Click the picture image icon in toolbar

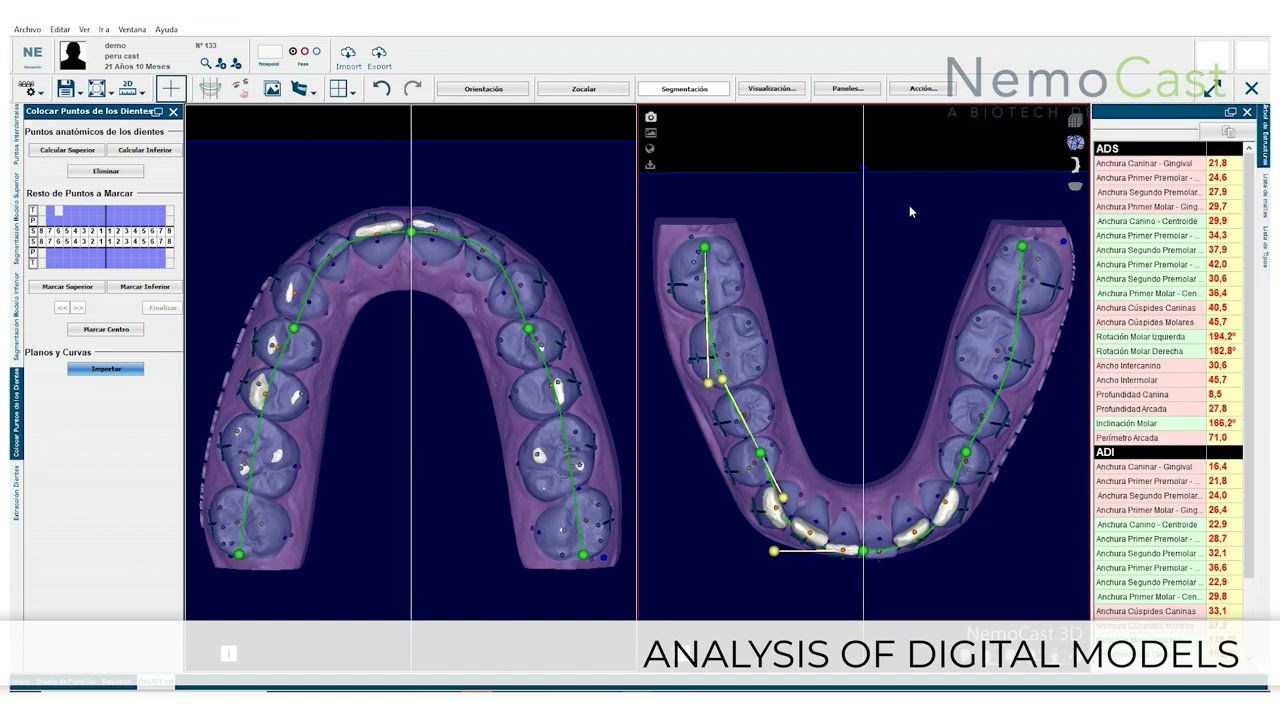coord(272,89)
